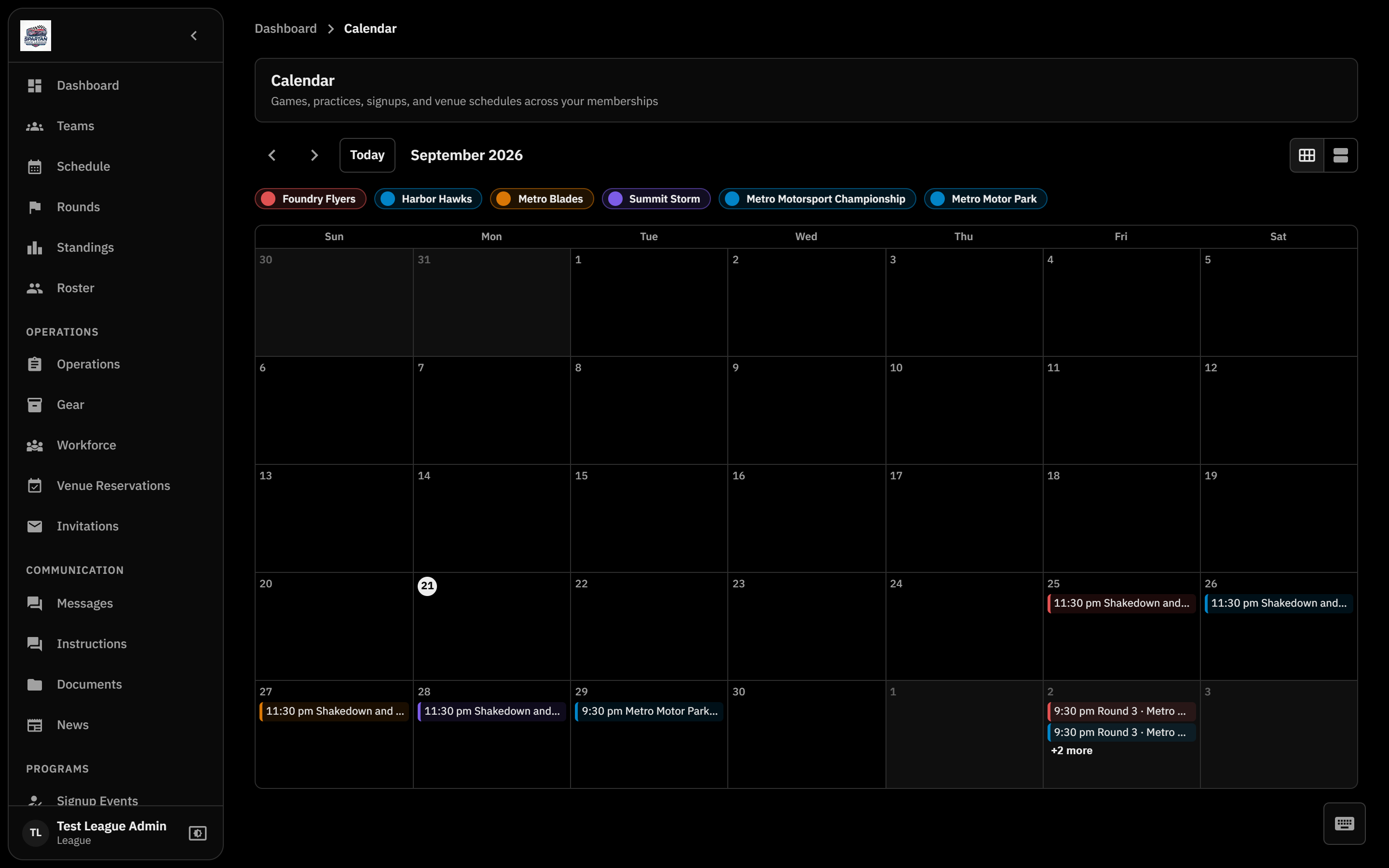Switch to list agenda view
Viewport: 1389px width, 868px height.
[x=1341, y=155]
